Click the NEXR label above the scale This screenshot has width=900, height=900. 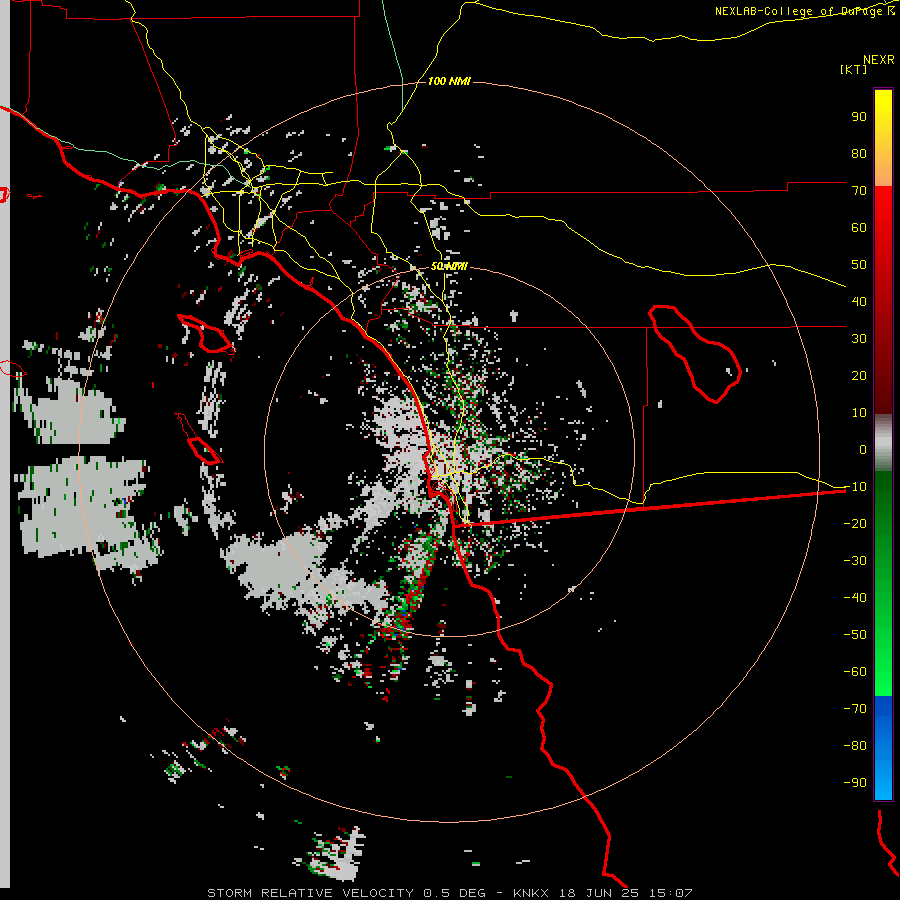(879, 60)
